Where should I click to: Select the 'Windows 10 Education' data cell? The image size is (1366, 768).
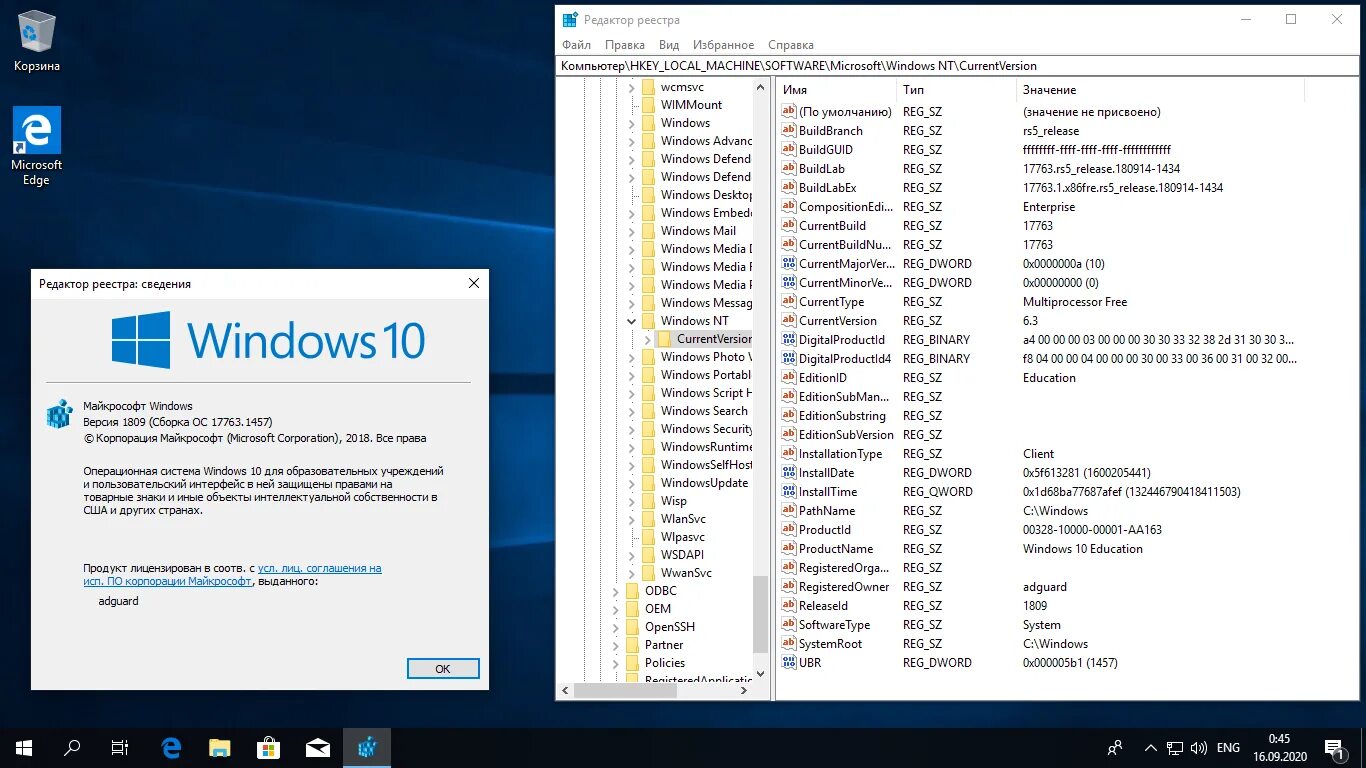click(x=1083, y=549)
